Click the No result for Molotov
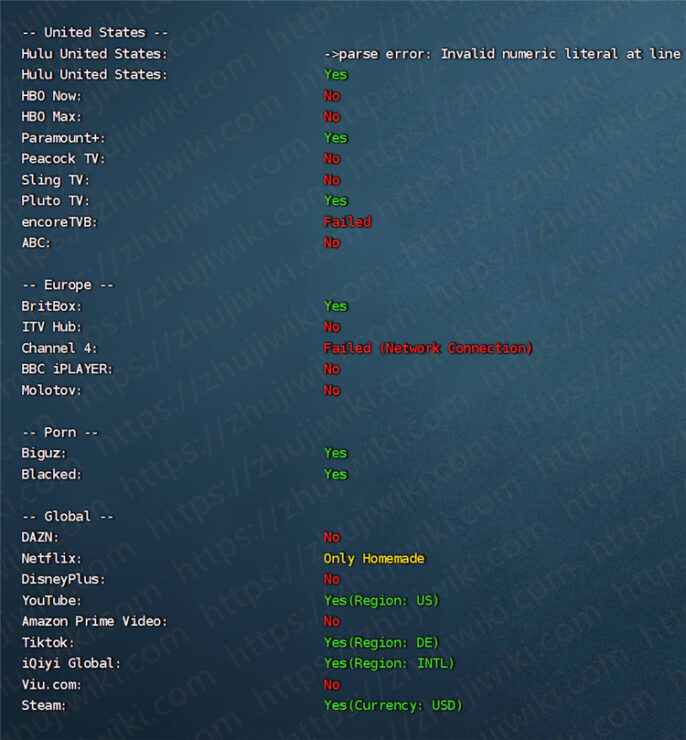 332,390
